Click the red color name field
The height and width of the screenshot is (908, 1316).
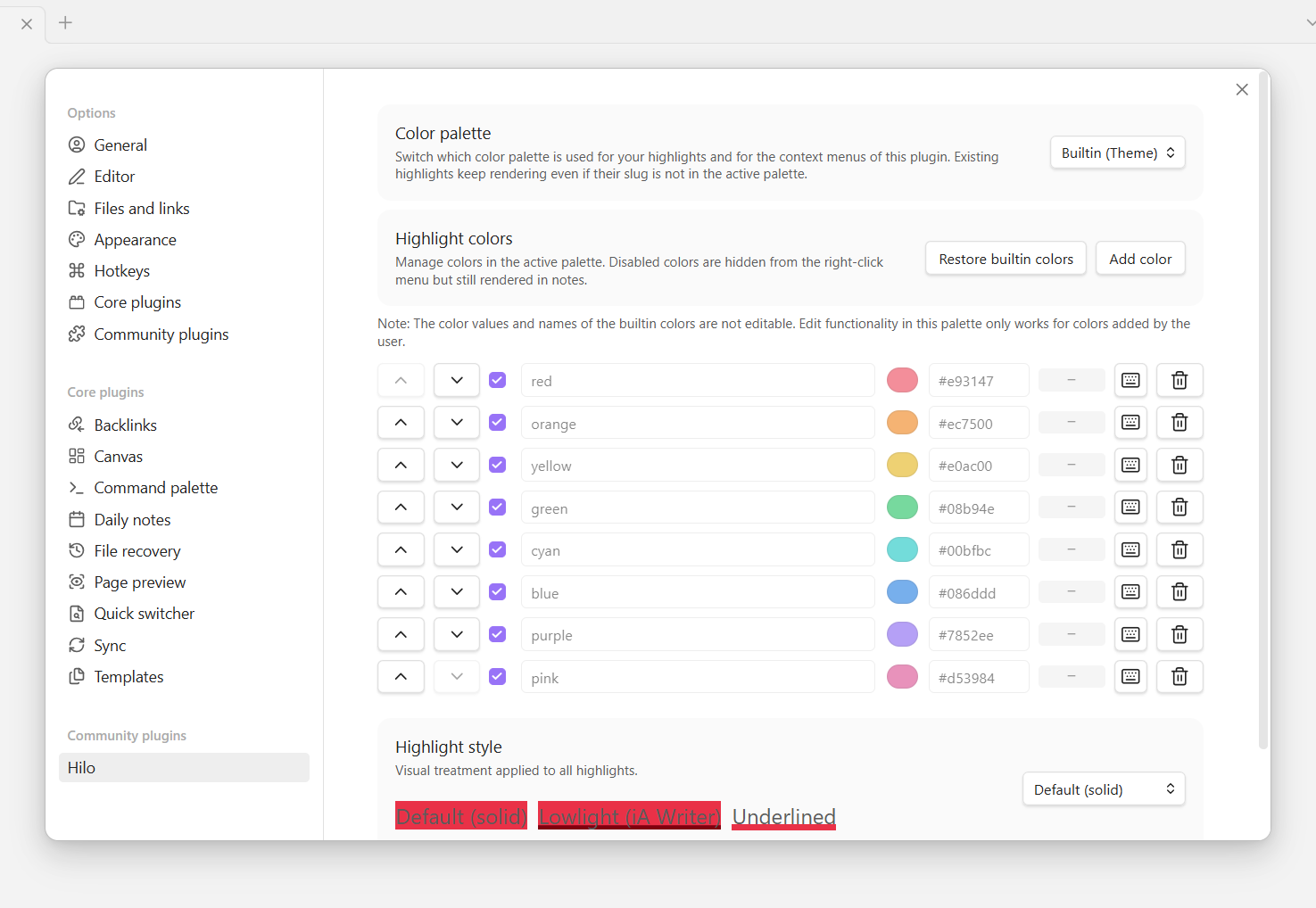click(698, 380)
